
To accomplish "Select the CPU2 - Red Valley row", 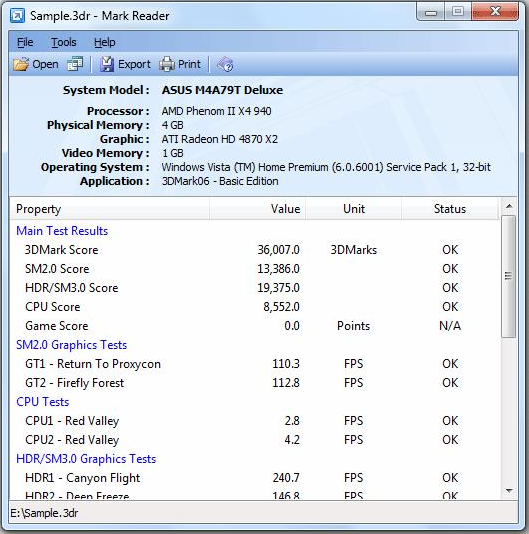I will (x=255, y=440).
